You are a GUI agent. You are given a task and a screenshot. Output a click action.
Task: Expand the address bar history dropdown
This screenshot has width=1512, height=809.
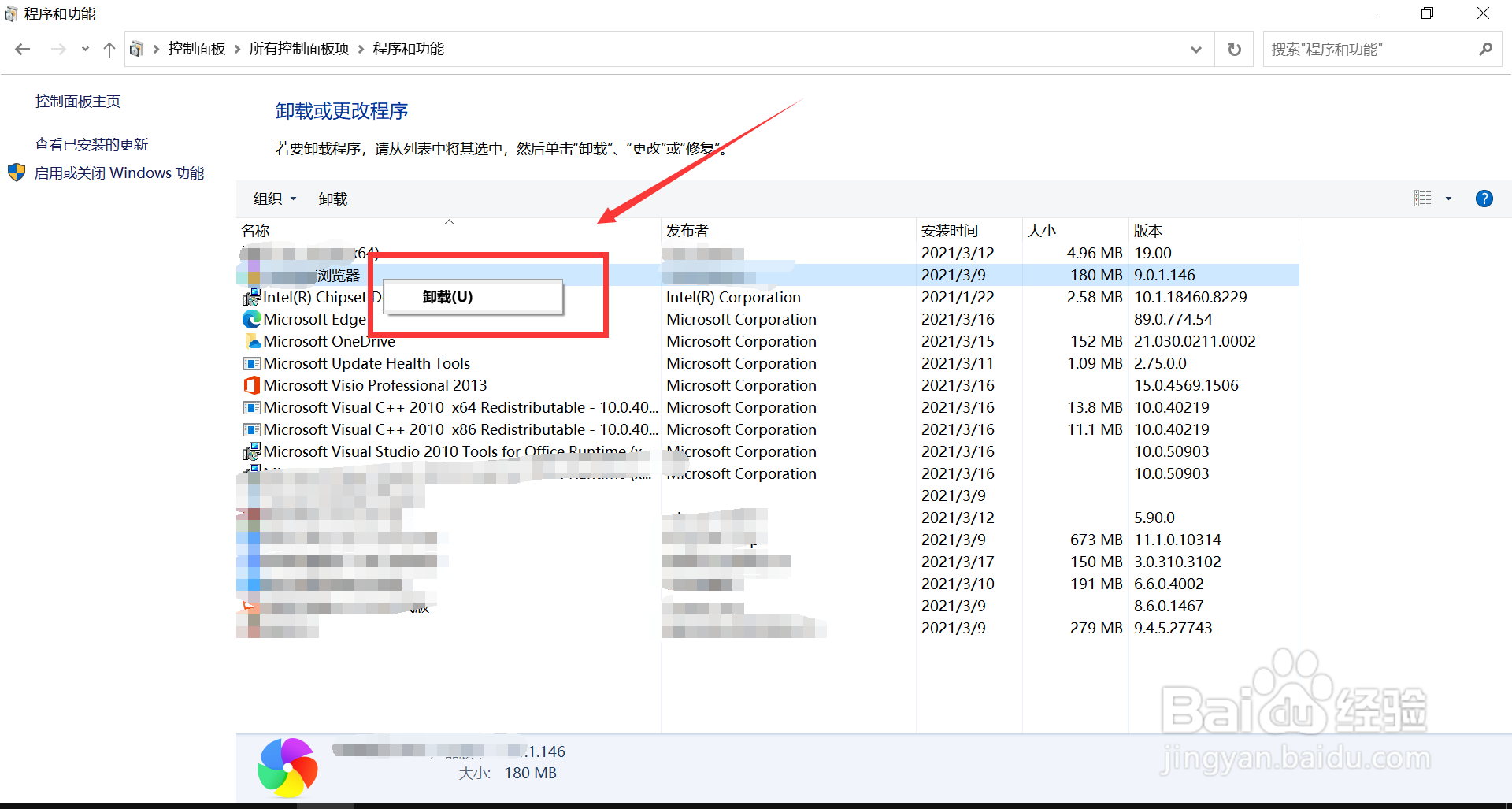pos(1196,50)
